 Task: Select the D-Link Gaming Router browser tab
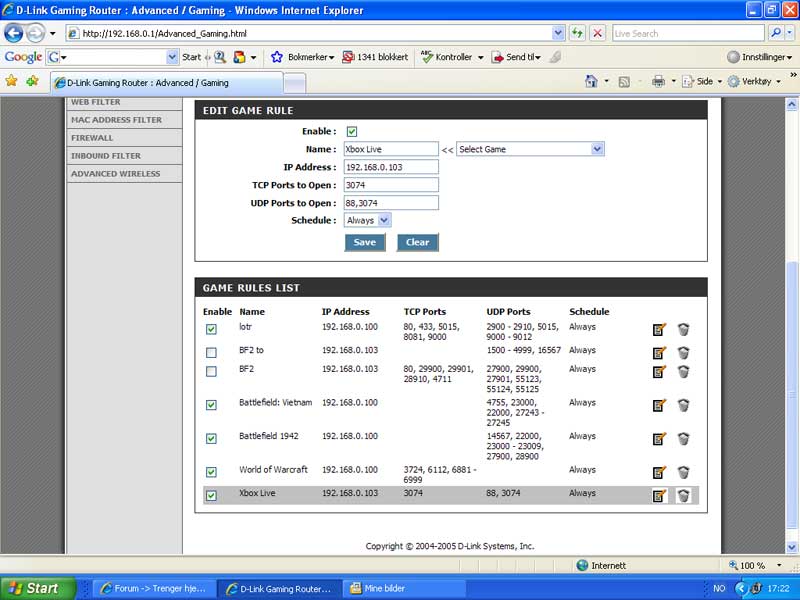point(166,83)
